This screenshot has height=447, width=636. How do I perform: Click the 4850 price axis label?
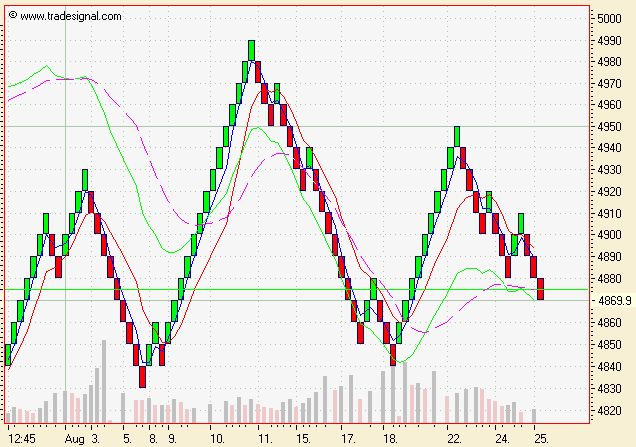pos(609,345)
